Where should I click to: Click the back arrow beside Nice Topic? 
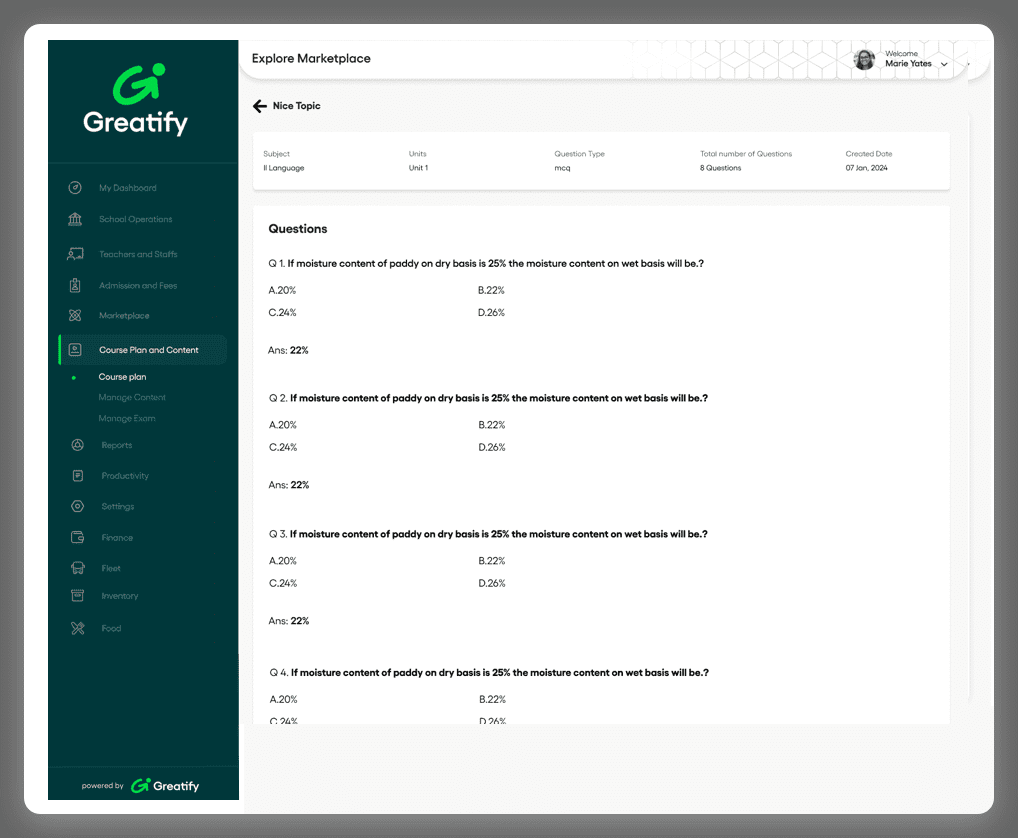[260, 106]
